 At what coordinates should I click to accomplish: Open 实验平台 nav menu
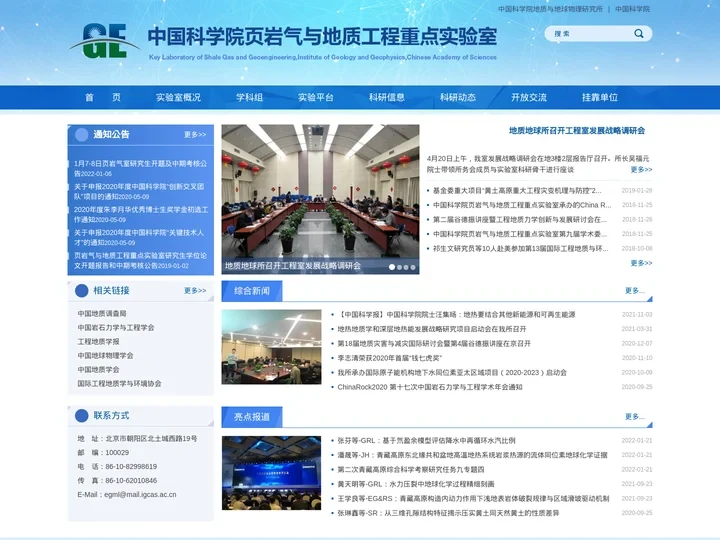[315, 97]
